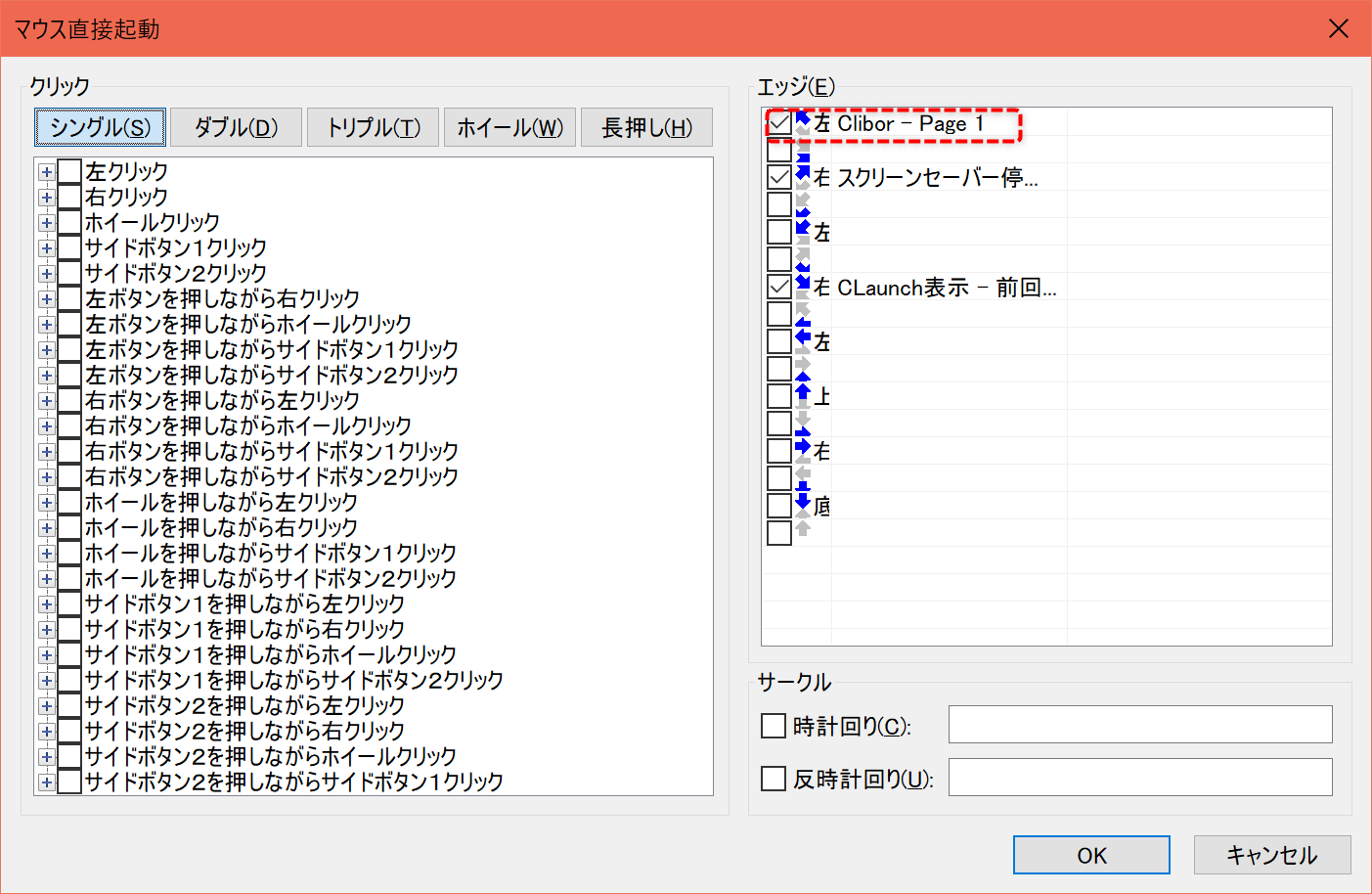Check the 上 edge row checkbox
The width and height of the screenshot is (1372, 894).
point(779,396)
